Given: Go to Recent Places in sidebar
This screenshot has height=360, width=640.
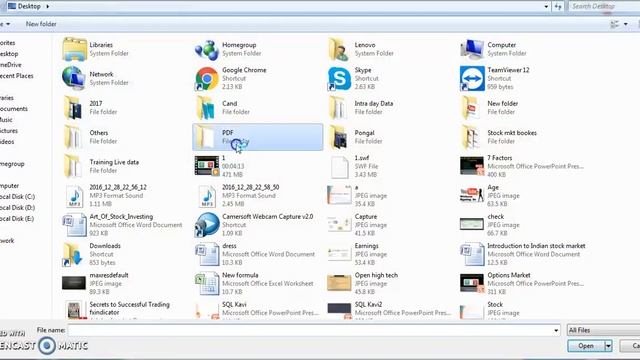Looking at the screenshot, I should pos(16,76).
